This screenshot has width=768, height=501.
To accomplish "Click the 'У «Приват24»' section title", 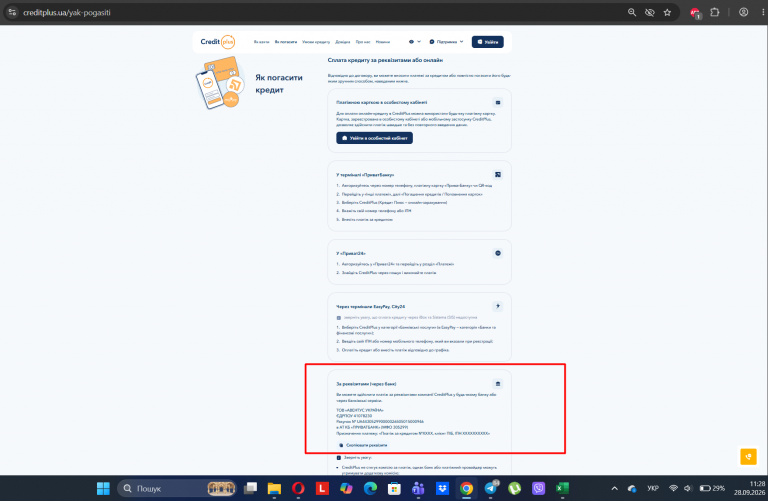I will [x=351, y=253].
